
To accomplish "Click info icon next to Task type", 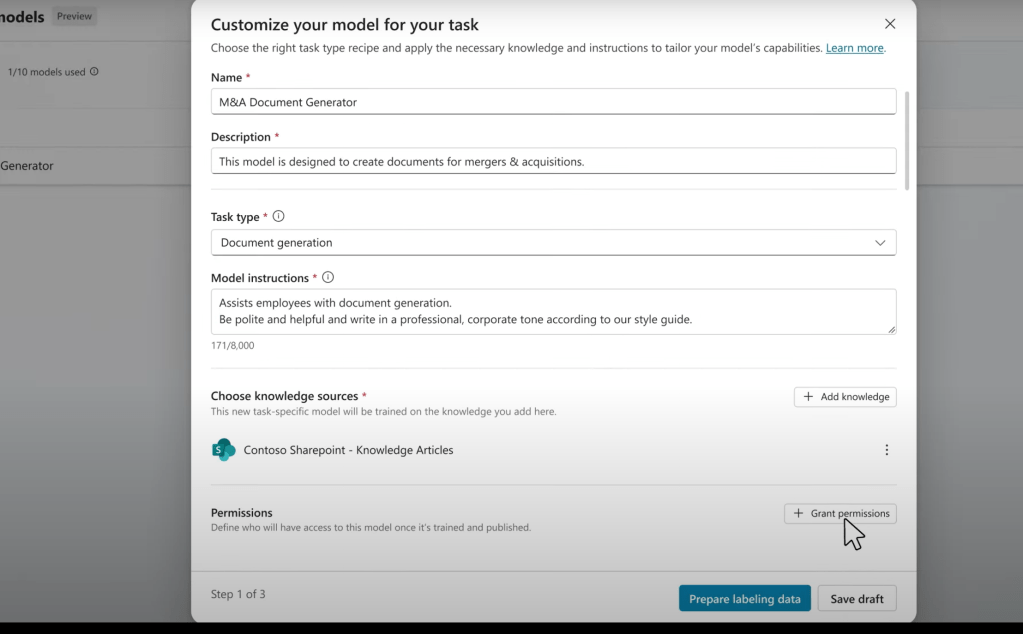I will pyautogui.click(x=279, y=217).
